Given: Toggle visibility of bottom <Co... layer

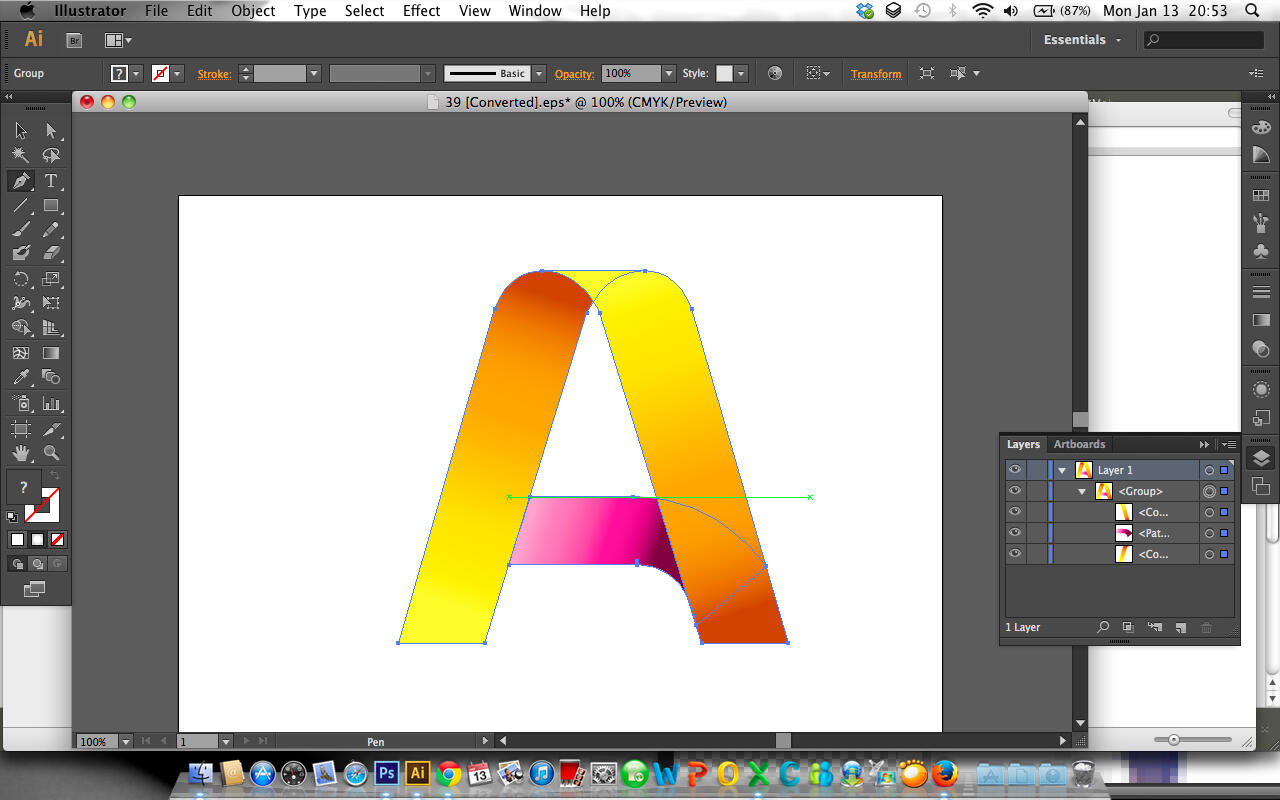Looking at the screenshot, I should pos(1015,554).
